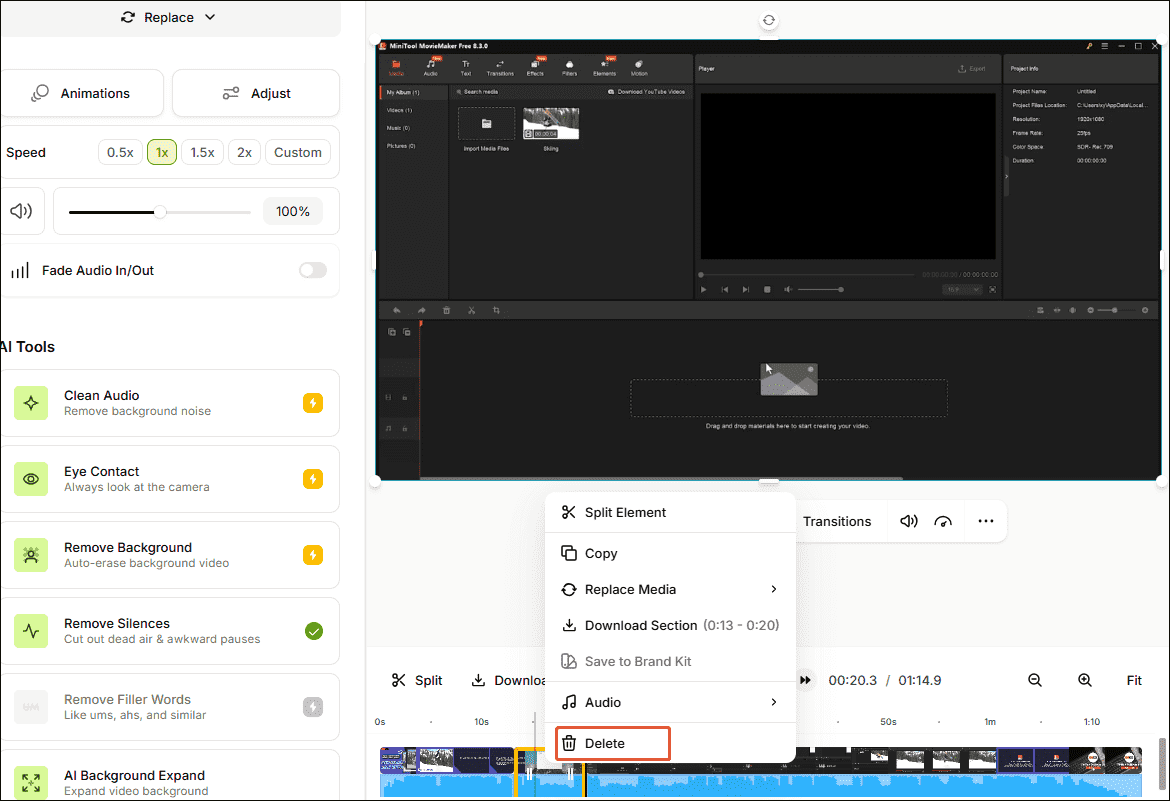Image resolution: width=1170 pixels, height=801 pixels.
Task: Select the Eye Contact tool
Action: pos(169,479)
